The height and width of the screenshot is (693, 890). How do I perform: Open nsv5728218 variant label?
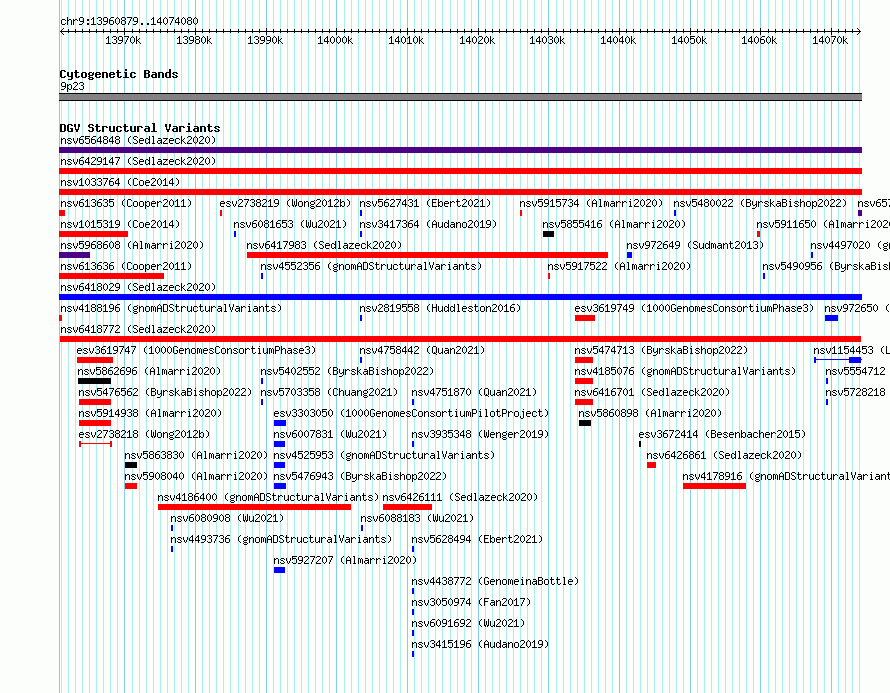pyautogui.click(x=855, y=392)
